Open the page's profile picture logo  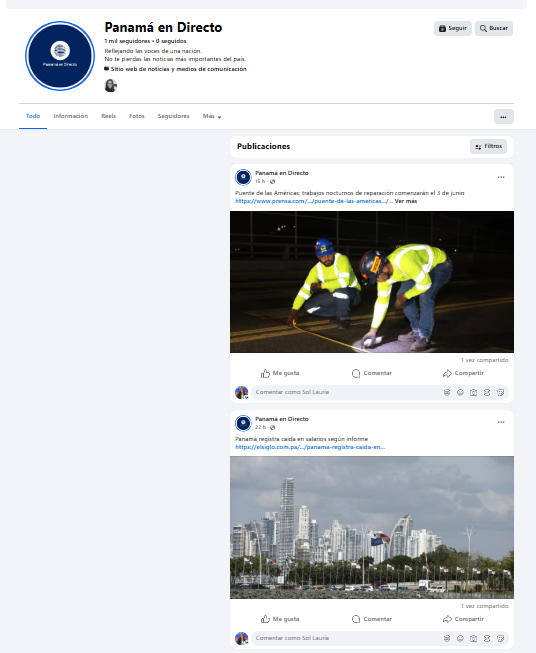(x=60, y=56)
